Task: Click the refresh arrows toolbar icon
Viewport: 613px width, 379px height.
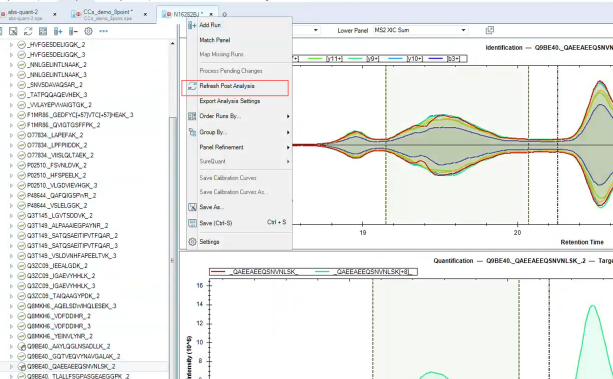Action: (28, 31)
